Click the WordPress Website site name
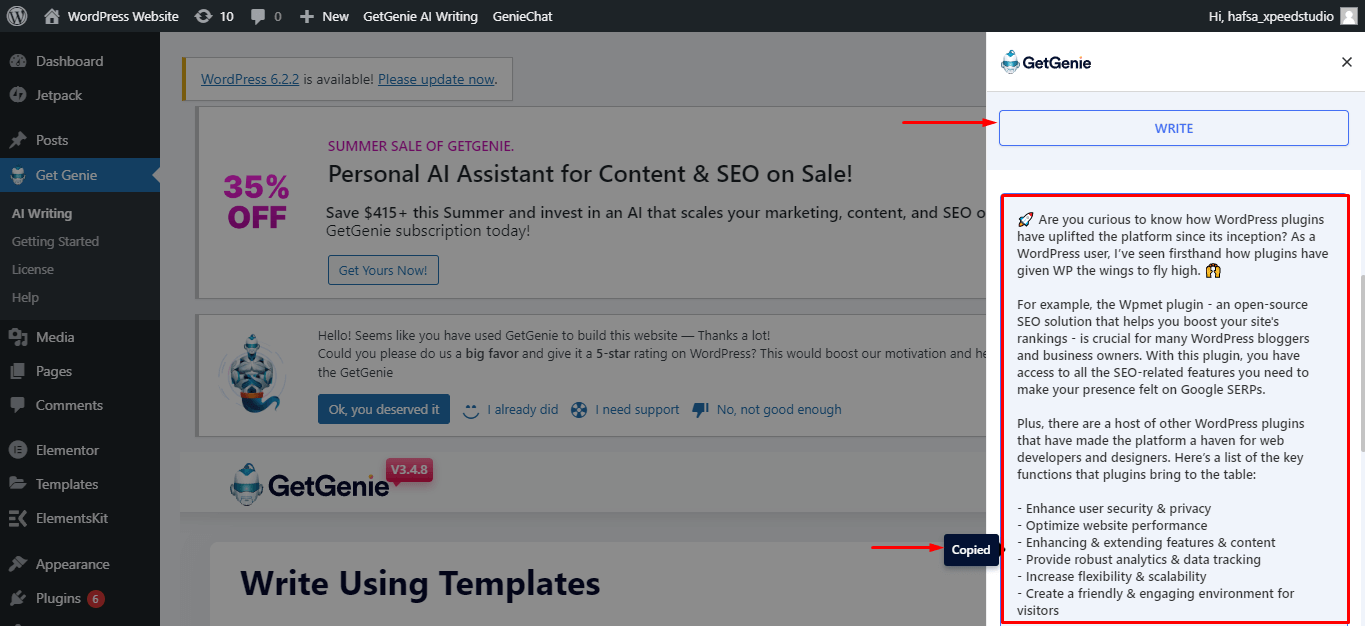The image size is (1365, 626). point(123,16)
